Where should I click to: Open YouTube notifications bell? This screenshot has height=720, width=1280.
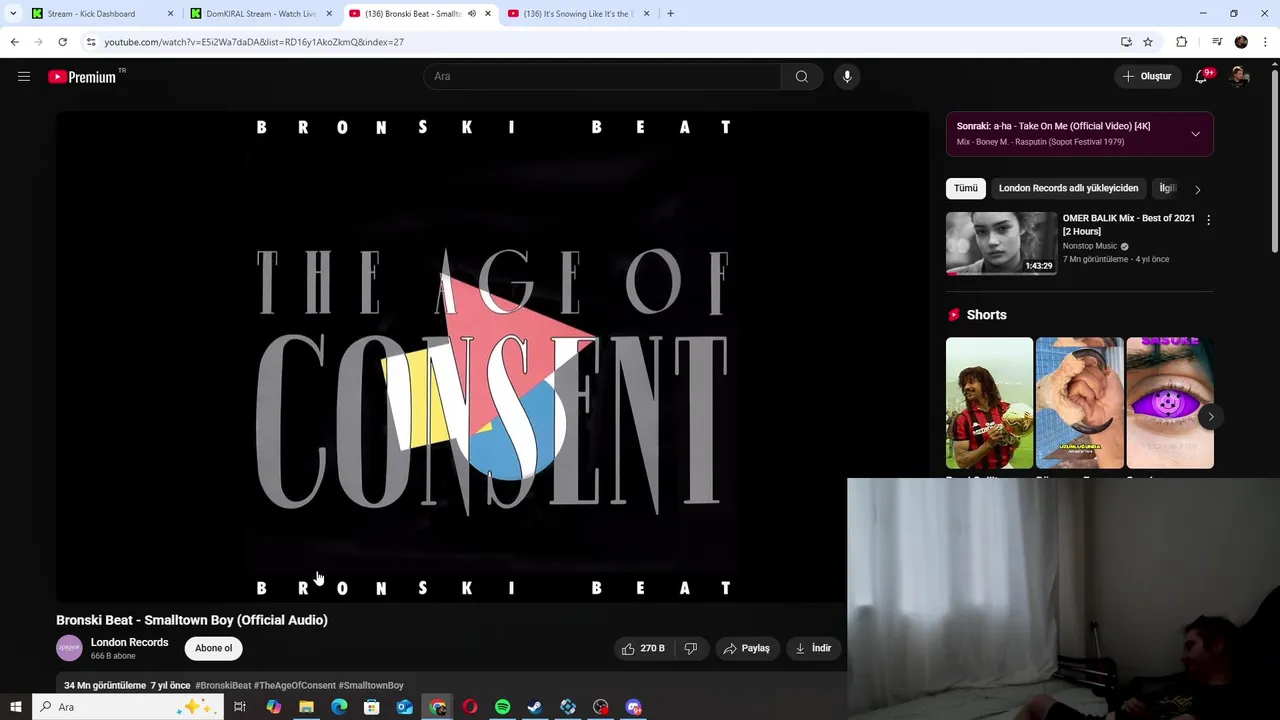[x=1202, y=76]
